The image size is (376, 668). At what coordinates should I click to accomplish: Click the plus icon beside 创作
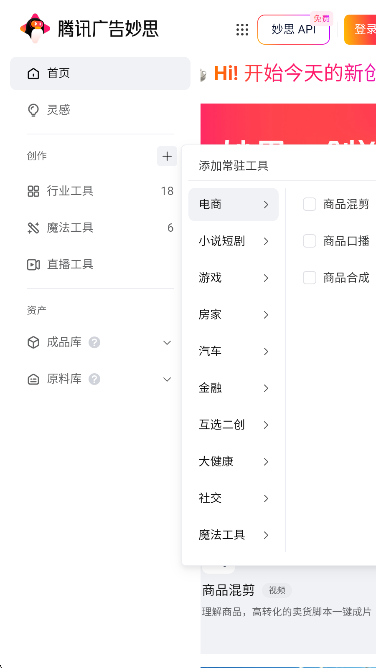click(167, 156)
